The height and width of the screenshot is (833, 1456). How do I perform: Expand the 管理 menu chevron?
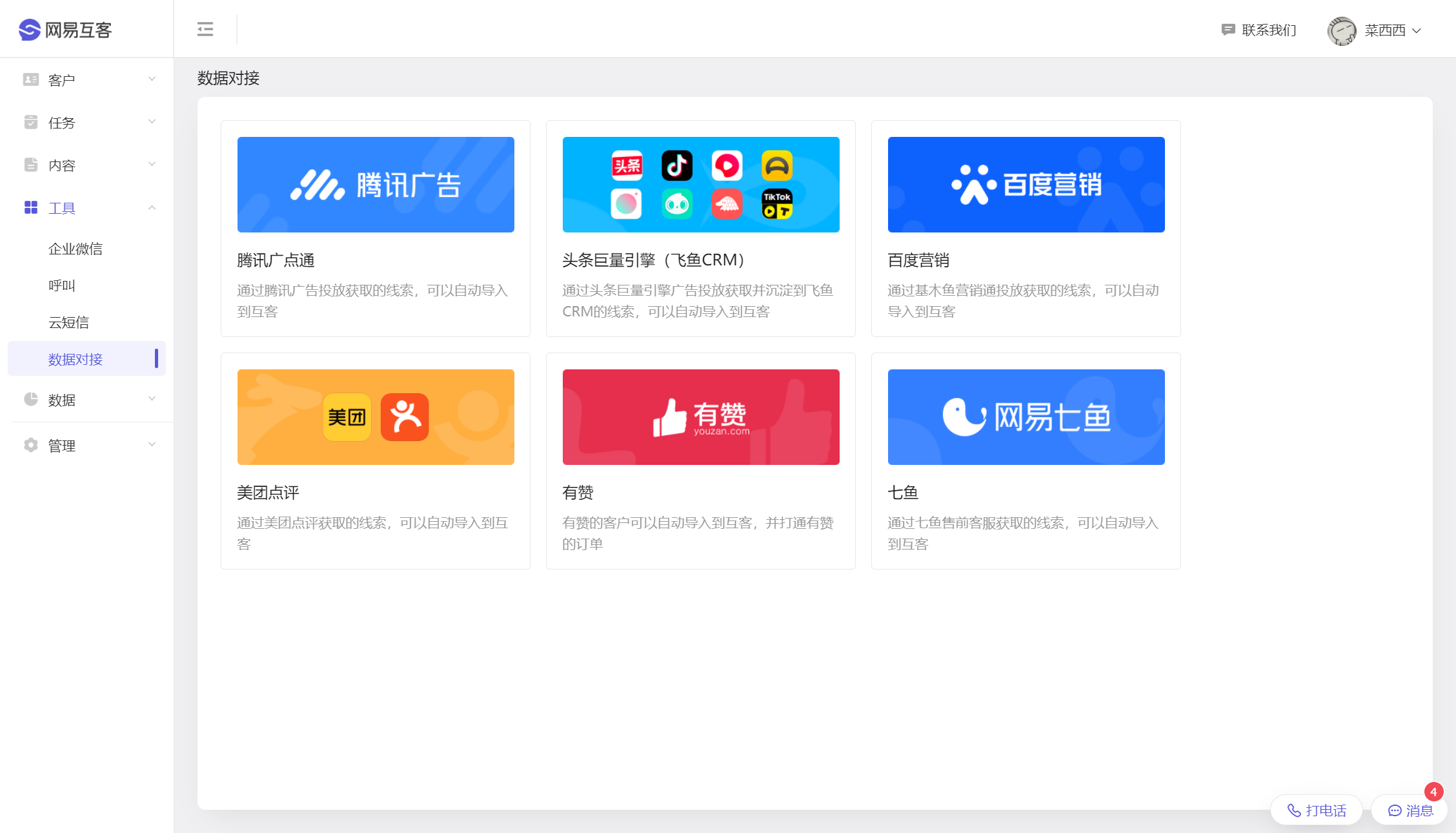(152, 444)
